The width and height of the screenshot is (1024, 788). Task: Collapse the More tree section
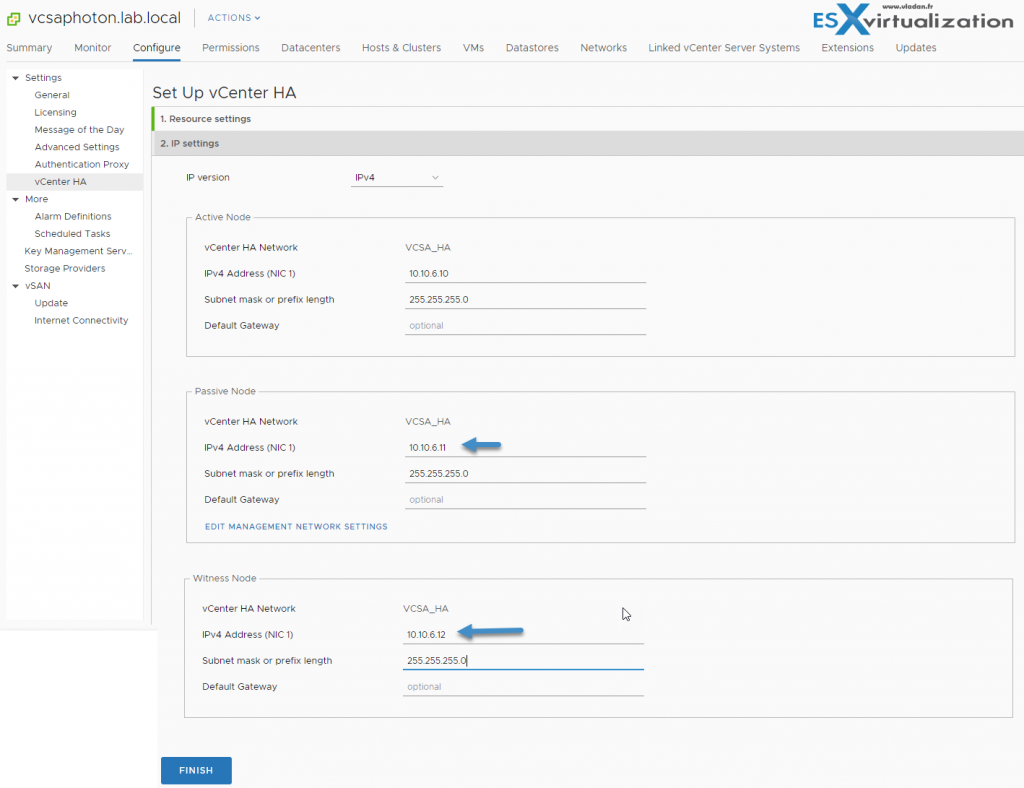(16, 199)
